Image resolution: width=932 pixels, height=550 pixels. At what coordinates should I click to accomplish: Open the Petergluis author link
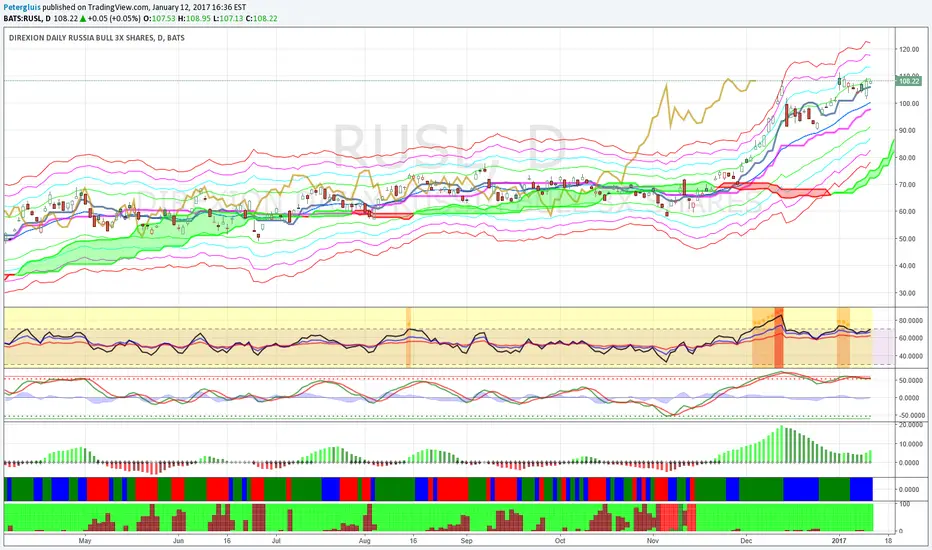[x=22, y=7]
